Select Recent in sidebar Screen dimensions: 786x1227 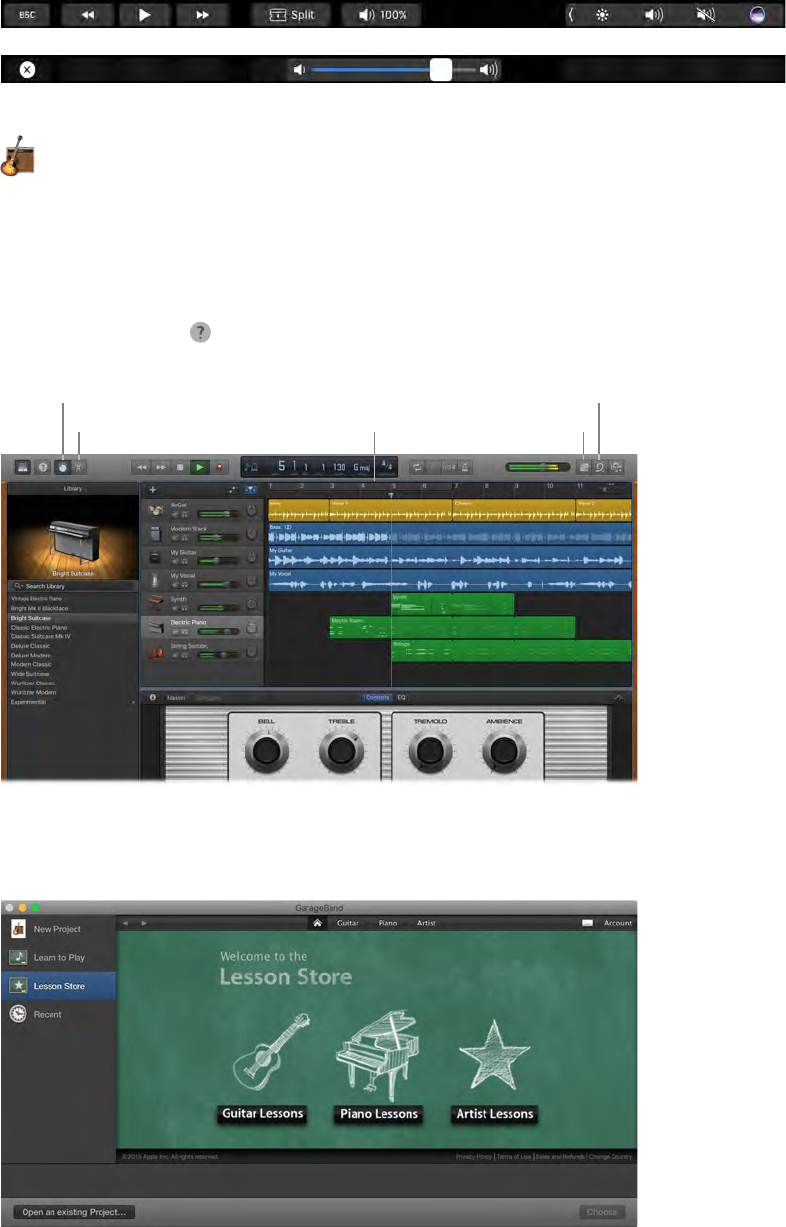58,1014
